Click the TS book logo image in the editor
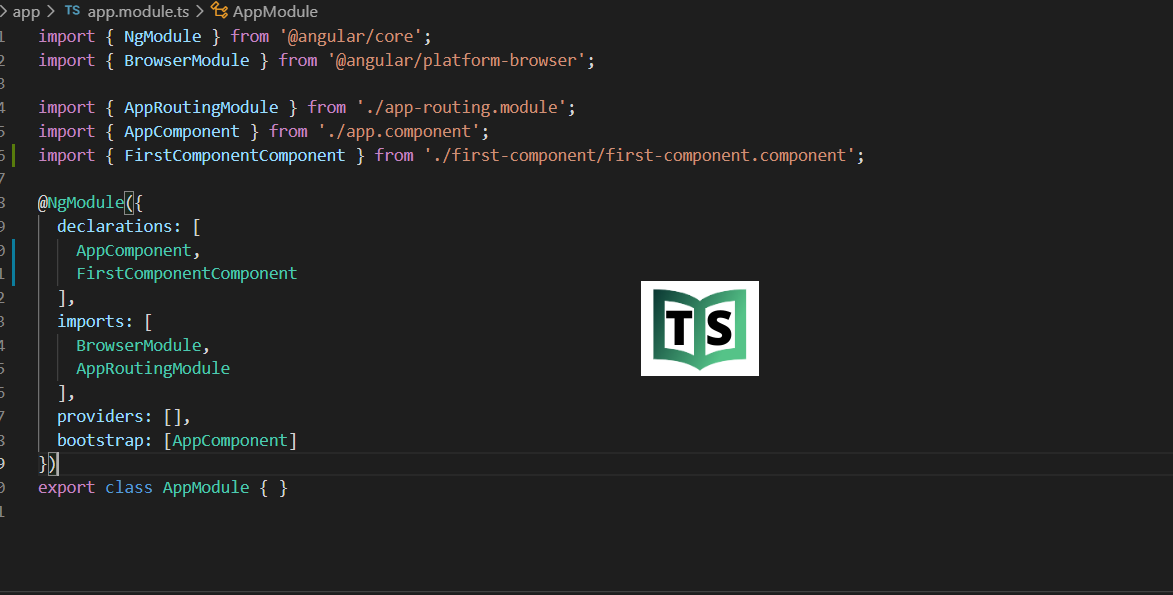 [699, 328]
